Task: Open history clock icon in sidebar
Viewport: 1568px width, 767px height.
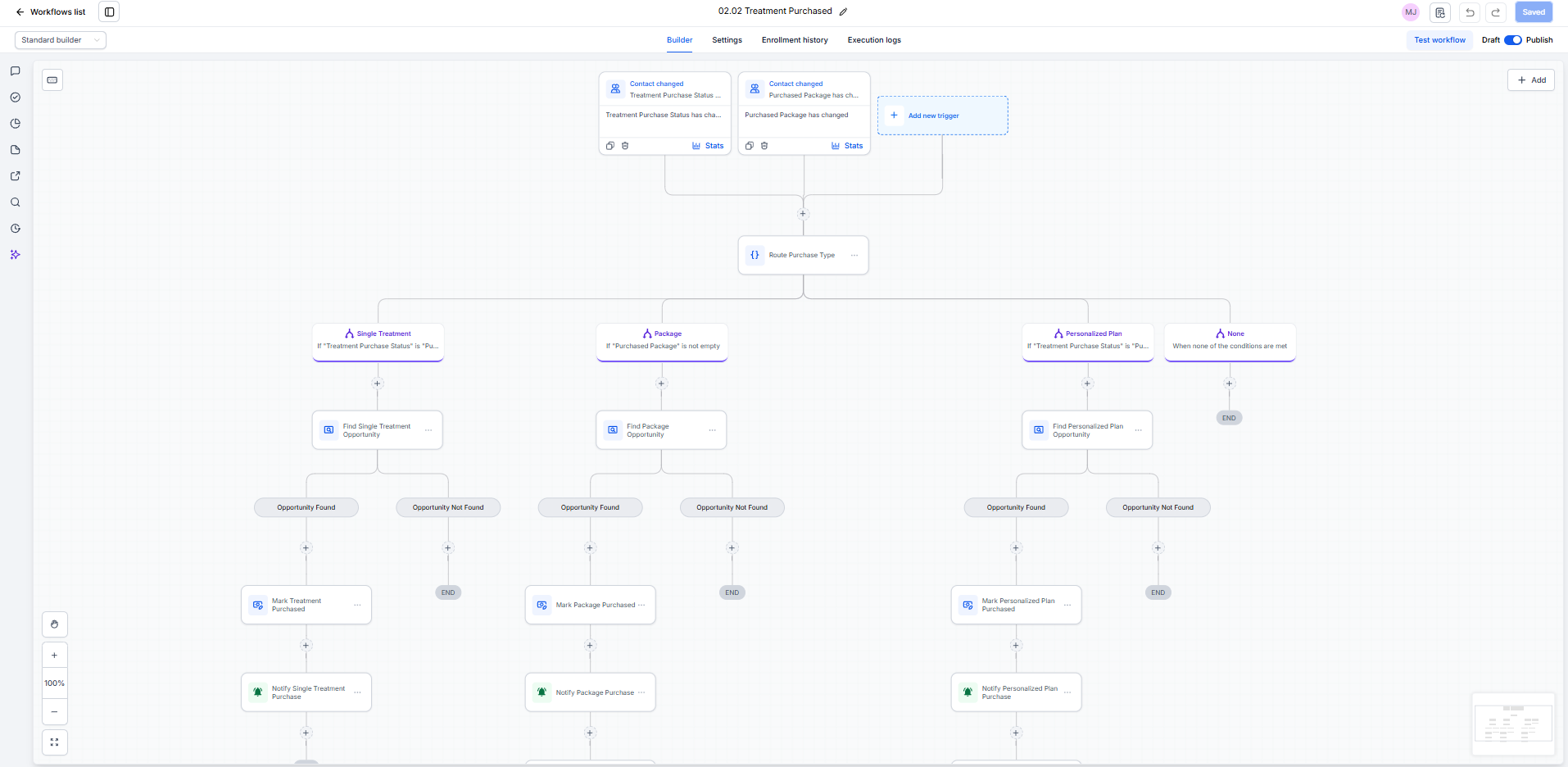Action: coord(15,229)
